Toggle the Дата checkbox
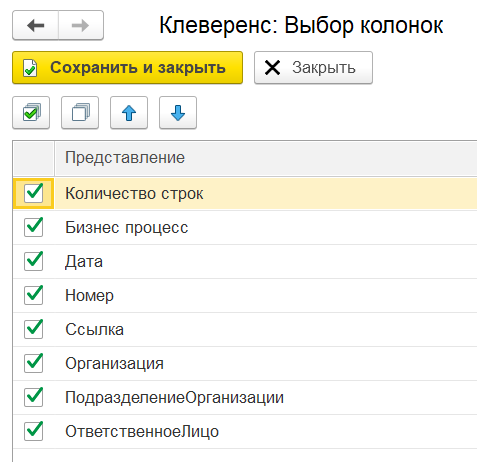The image size is (477, 462). pos(34,261)
